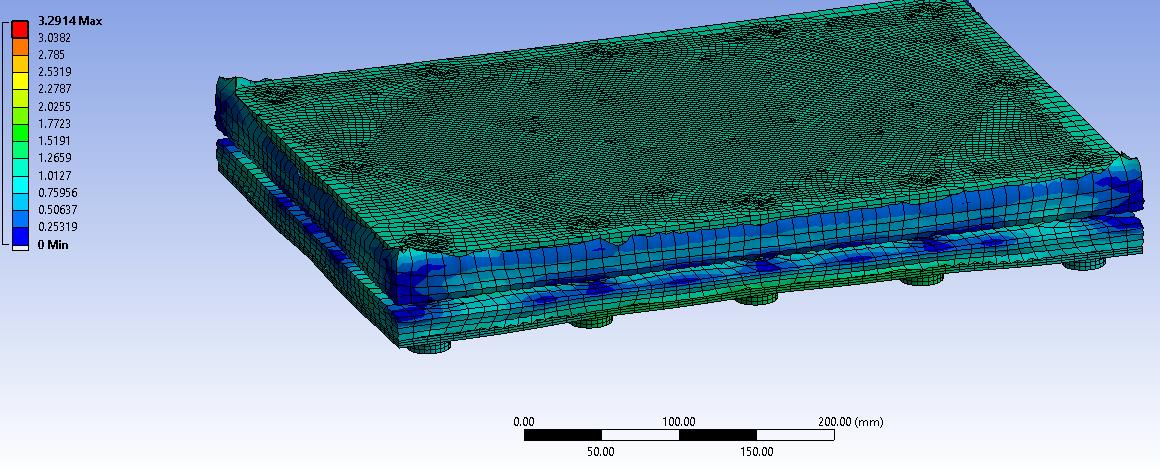Click the '150.00' scale label
1160x469 pixels.
tap(757, 451)
